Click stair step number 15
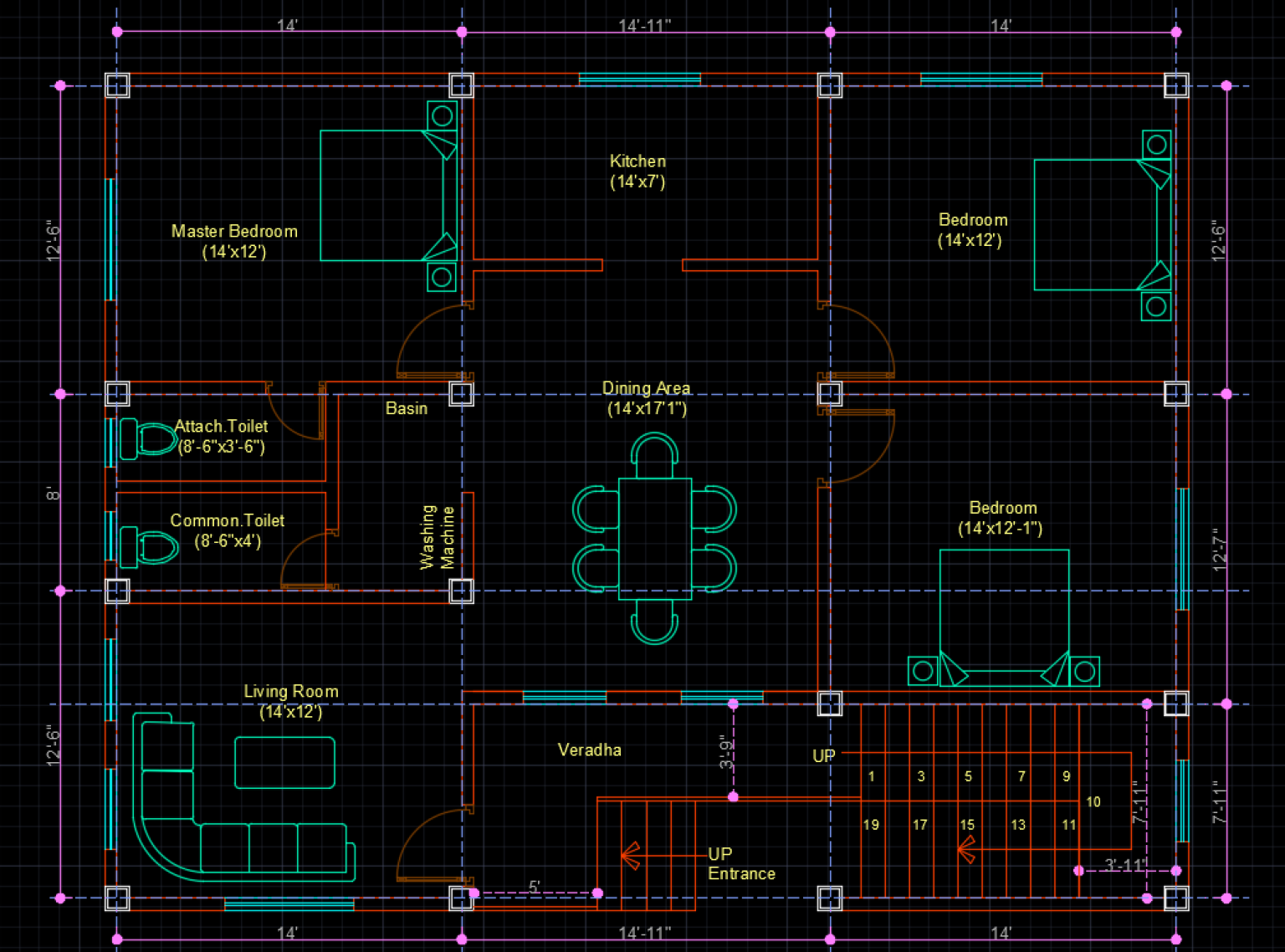Viewport: 1285px width, 952px height. pos(967,825)
